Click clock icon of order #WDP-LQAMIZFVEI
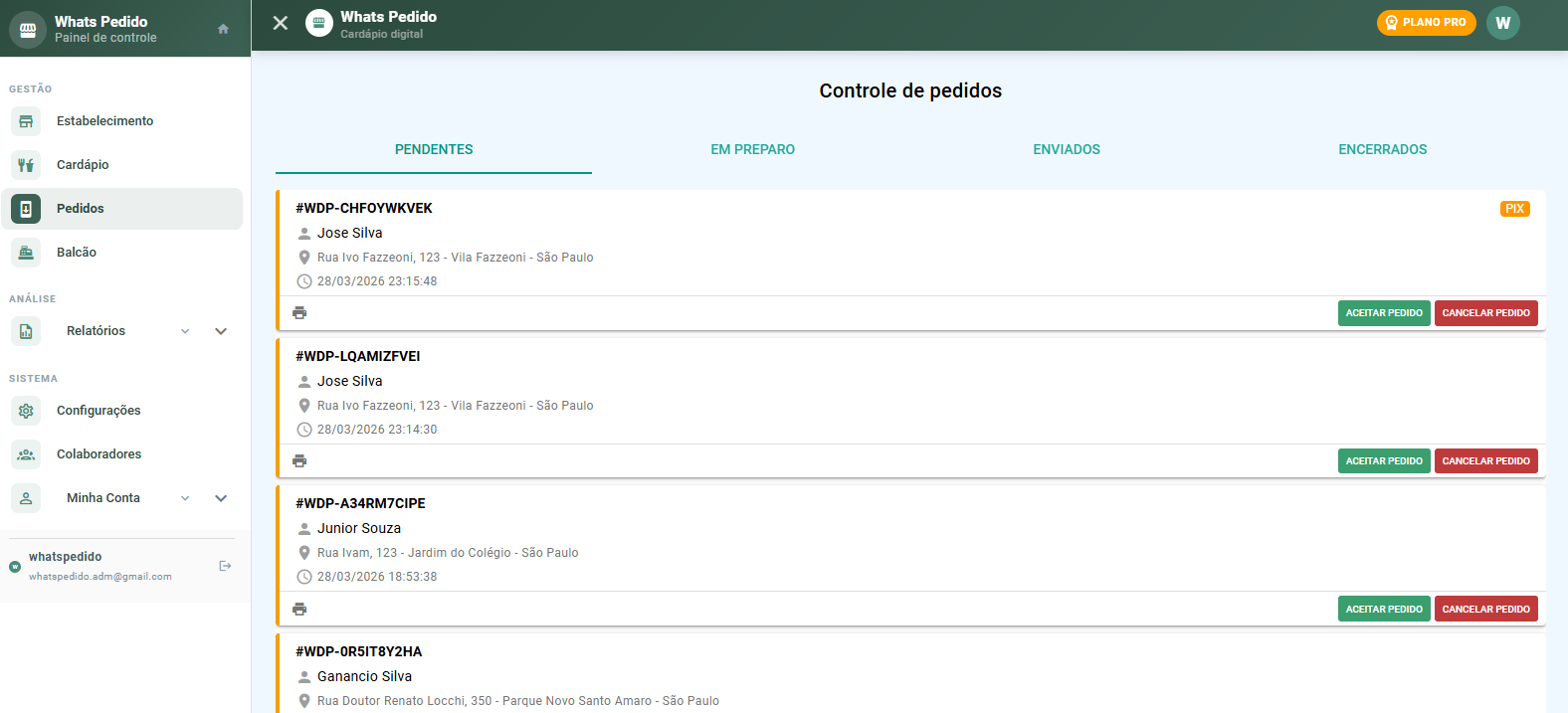 point(304,430)
